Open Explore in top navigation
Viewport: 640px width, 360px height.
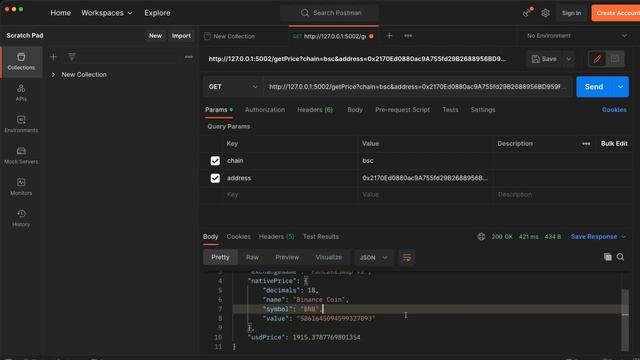tap(157, 13)
